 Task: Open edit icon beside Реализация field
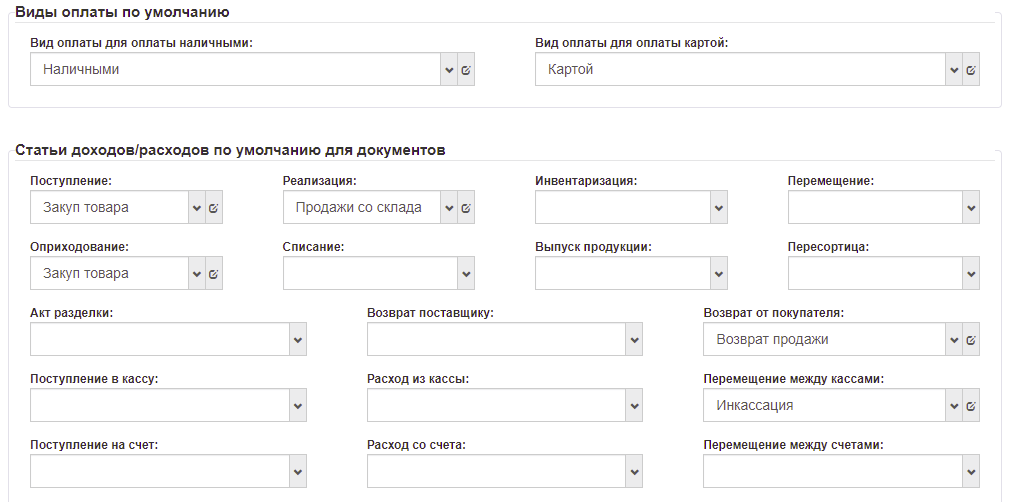(466, 208)
